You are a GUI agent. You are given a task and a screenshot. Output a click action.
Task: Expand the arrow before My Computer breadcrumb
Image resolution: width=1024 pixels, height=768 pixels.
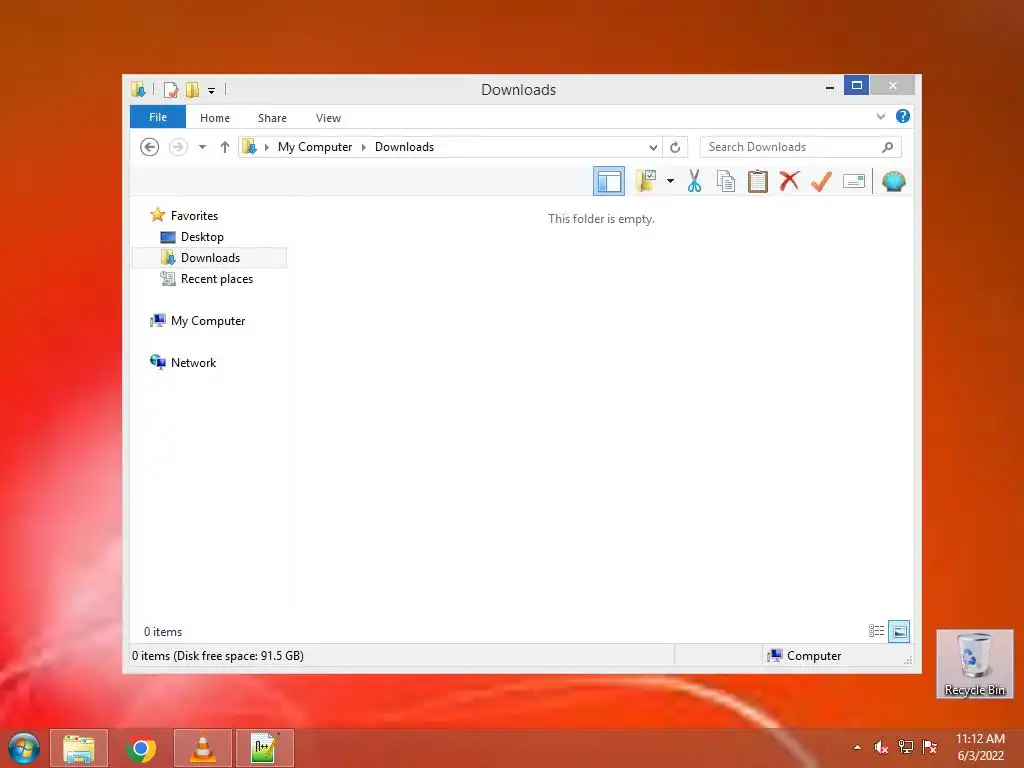pyautogui.click(x=266, y=147)
